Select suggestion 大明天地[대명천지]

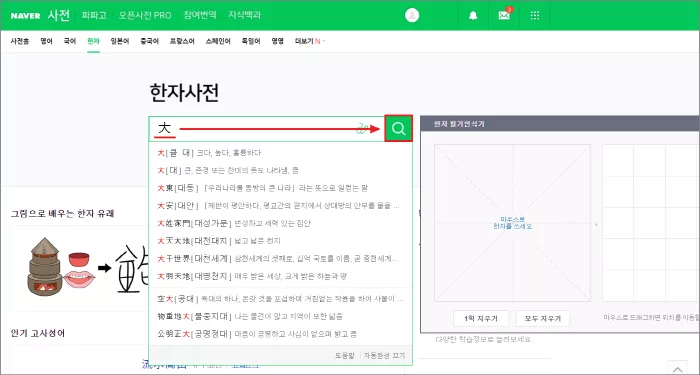(x=280, y=276)
